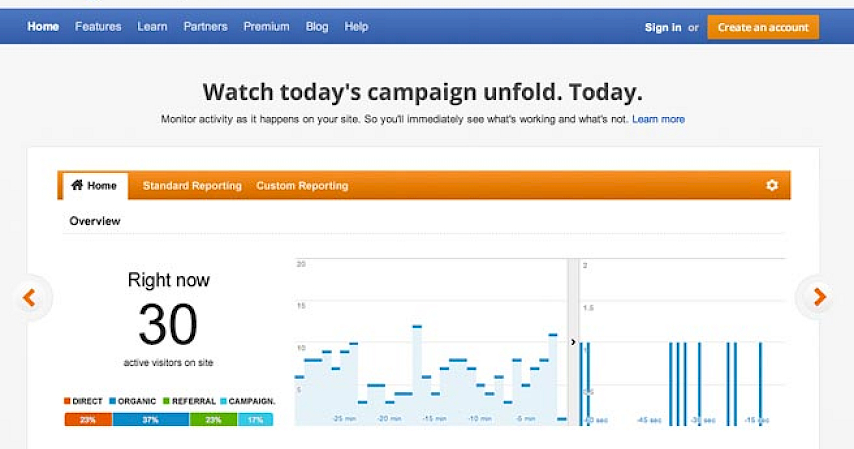Expand the chart panel divider arrow
The image size is (854, 449).
(573, 342)
